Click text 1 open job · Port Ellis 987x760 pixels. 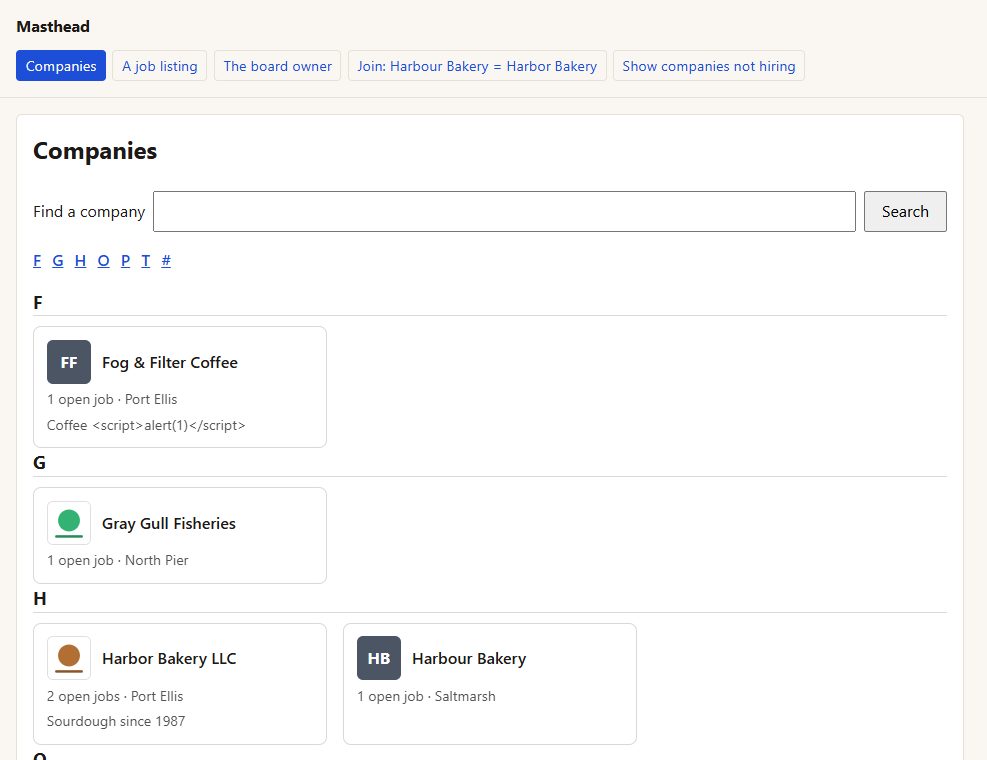coord(112,399)
